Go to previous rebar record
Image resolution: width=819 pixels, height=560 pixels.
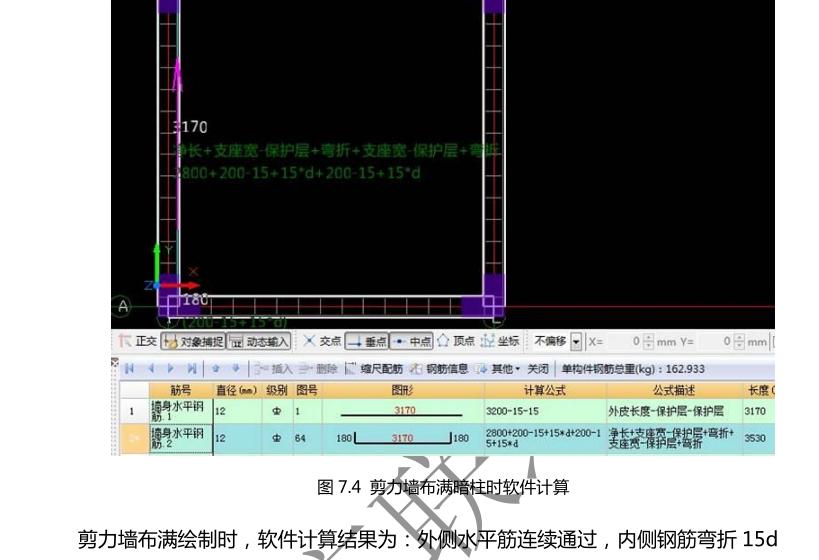point(151,369)
